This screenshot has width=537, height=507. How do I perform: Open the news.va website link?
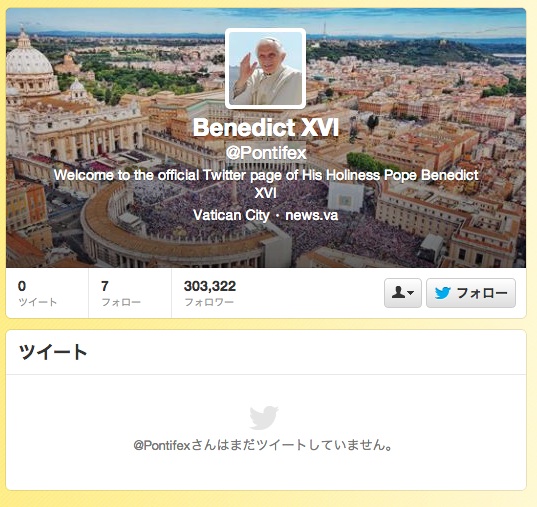tap(312, 215)
